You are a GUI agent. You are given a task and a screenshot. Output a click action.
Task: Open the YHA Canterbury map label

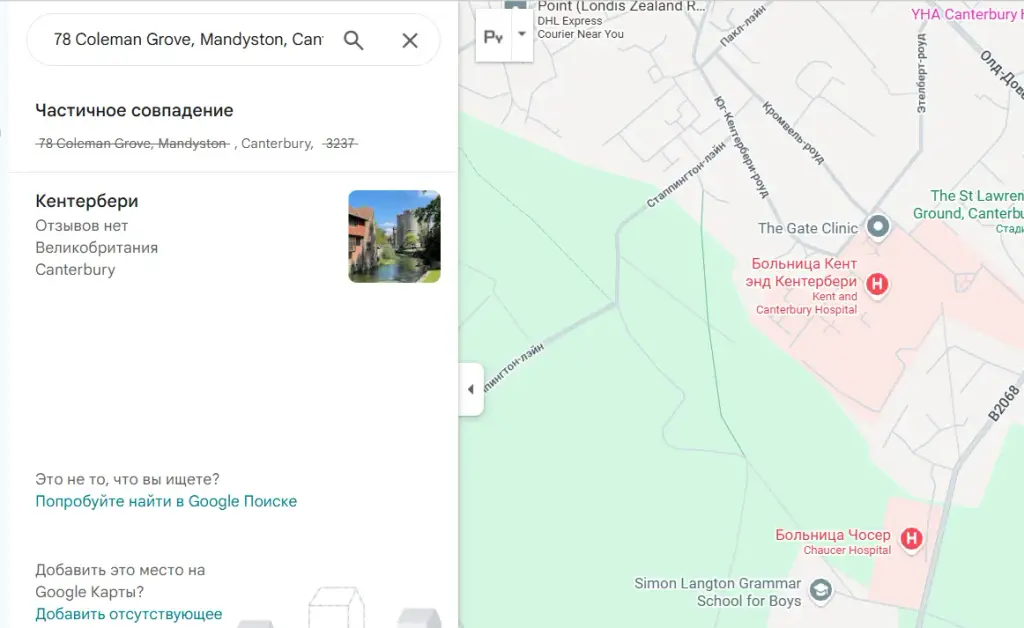(967, 14)
